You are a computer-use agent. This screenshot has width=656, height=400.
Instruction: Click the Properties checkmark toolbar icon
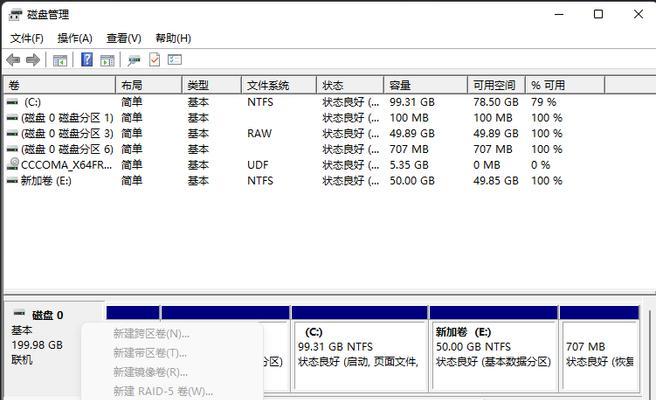click(155, 60)
